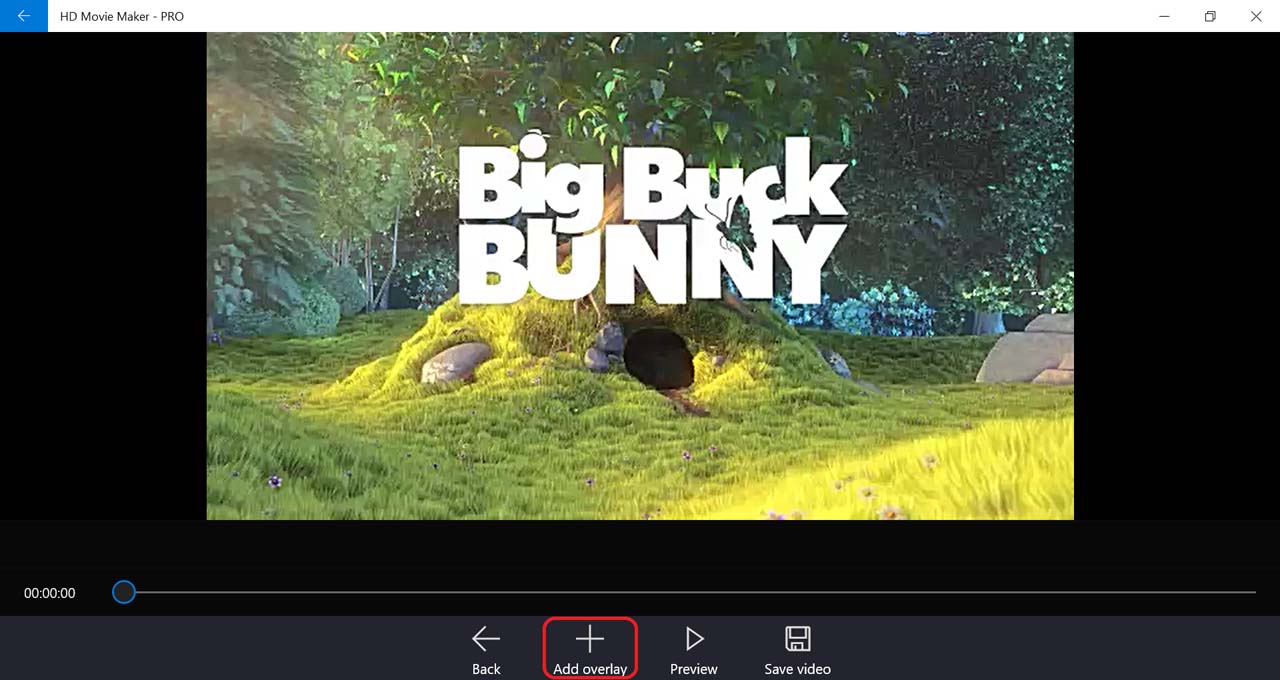The height and width of the screenshot is (680, 1280).
Task: Click the 00:00:00 timestamp display
Action: click(50, 593)
